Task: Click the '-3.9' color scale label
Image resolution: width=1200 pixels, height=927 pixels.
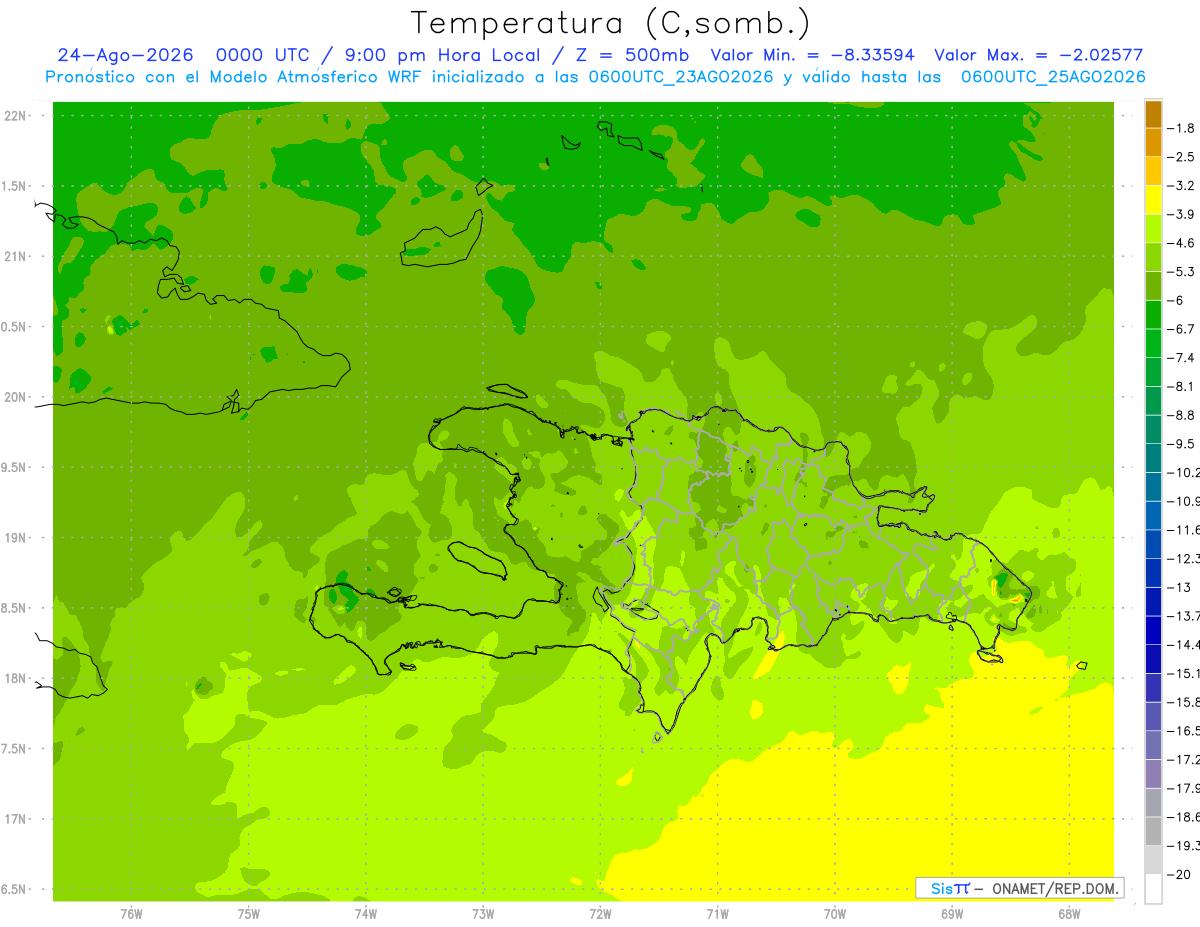Action: (x=1183, y=214)
